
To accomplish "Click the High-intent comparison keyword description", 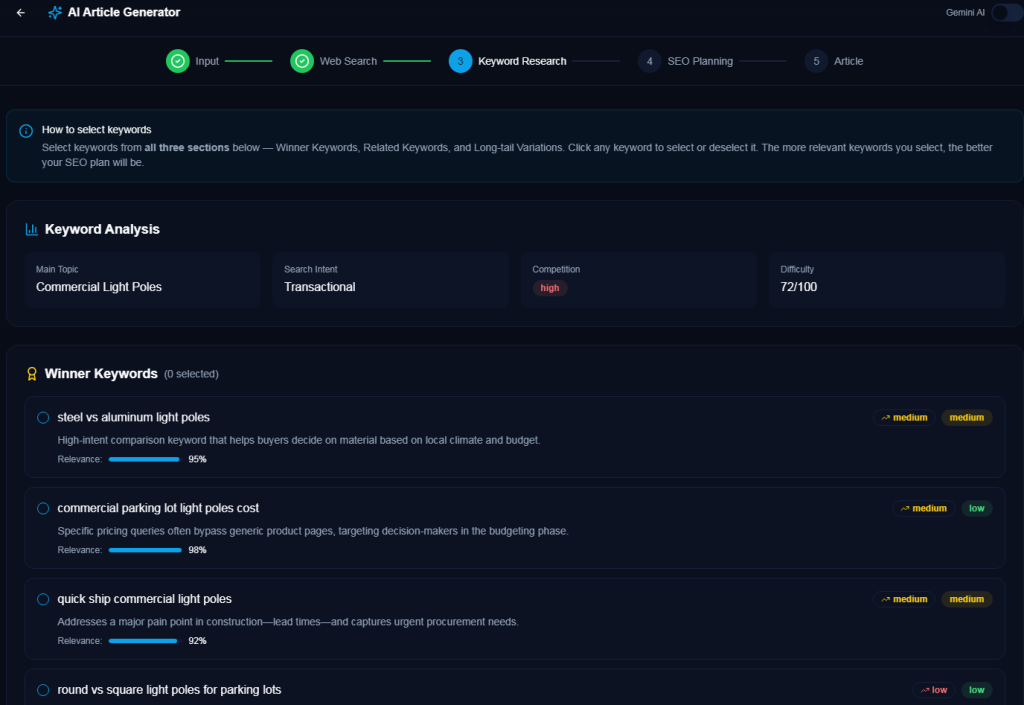I will click(x=299, y=440).
